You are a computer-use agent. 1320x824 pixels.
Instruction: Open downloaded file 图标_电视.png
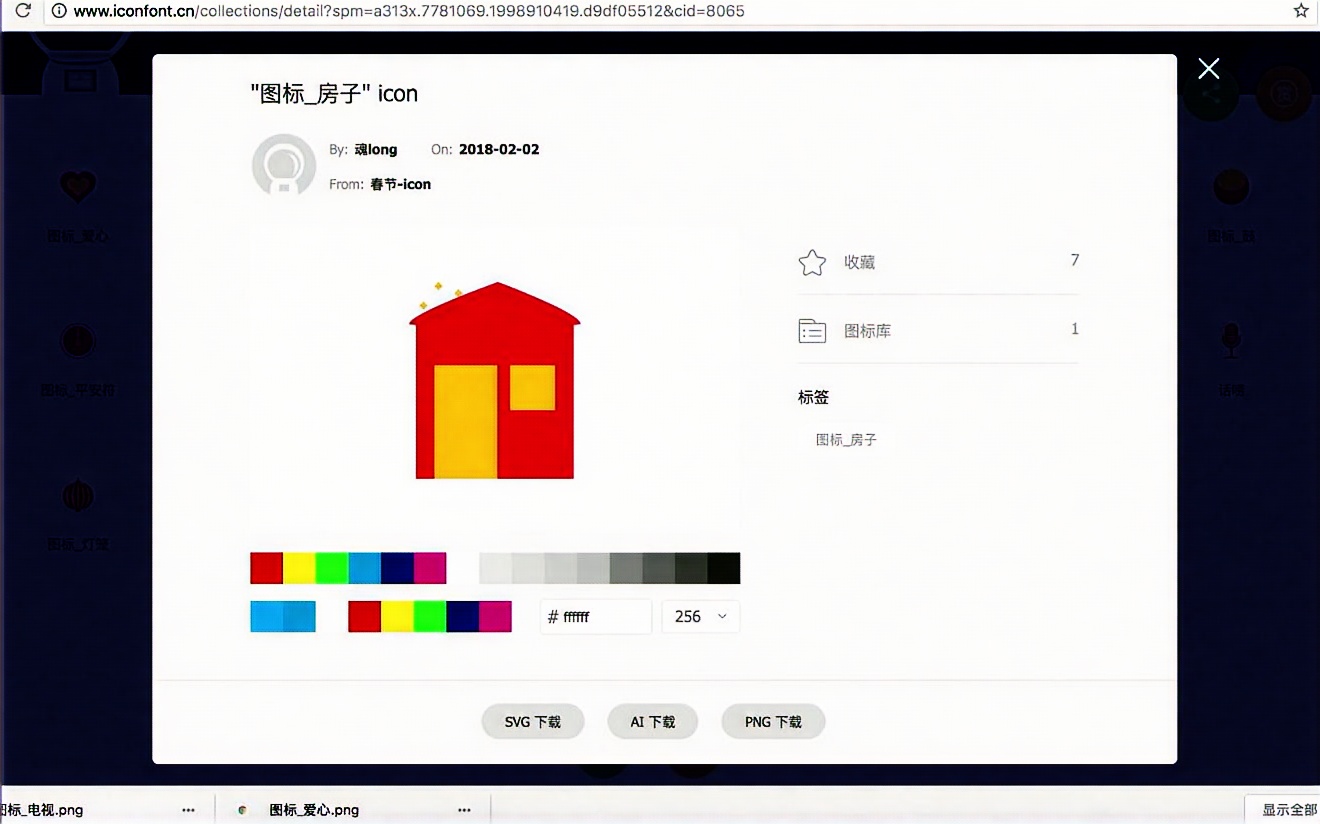[42, 810]
